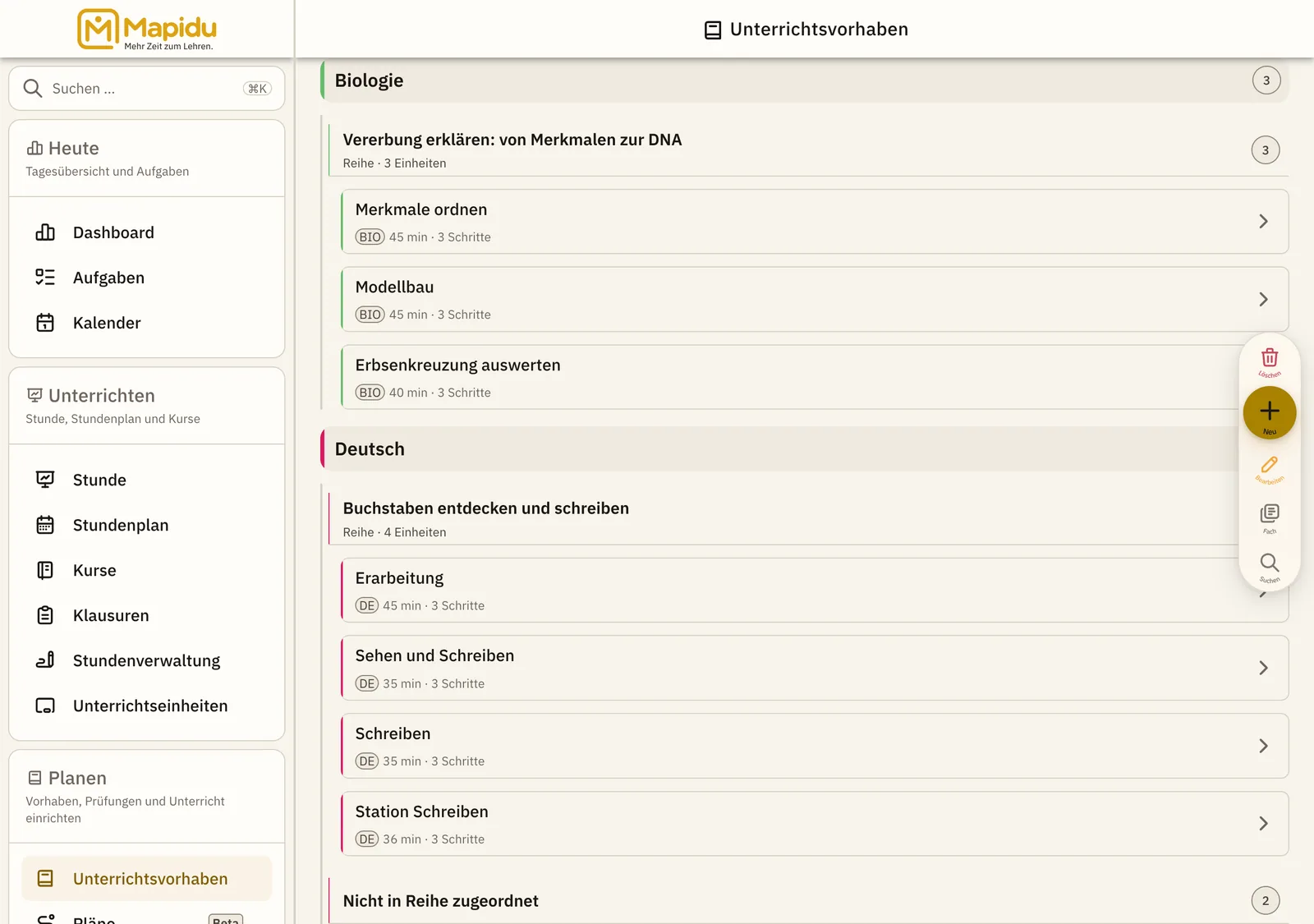The image size is (1314, 924).
Task: Open Kurse from sidebar
Action: pyautogui.click(x=147, y=570)
